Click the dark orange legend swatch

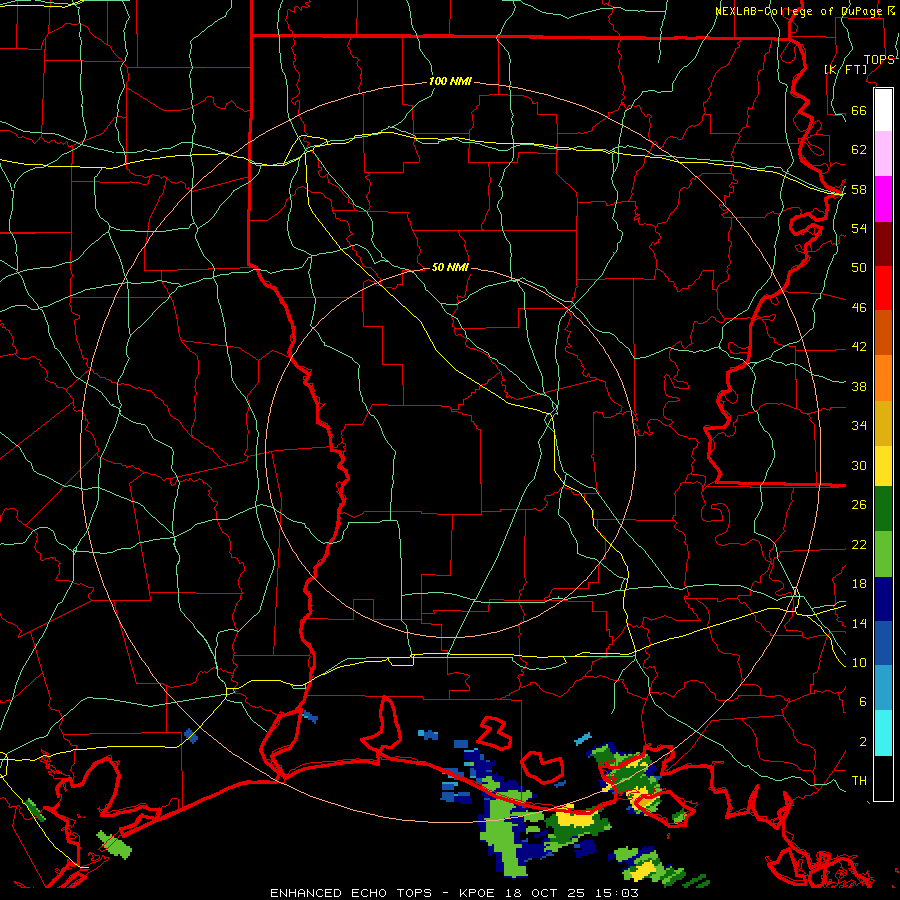[883, 332]
